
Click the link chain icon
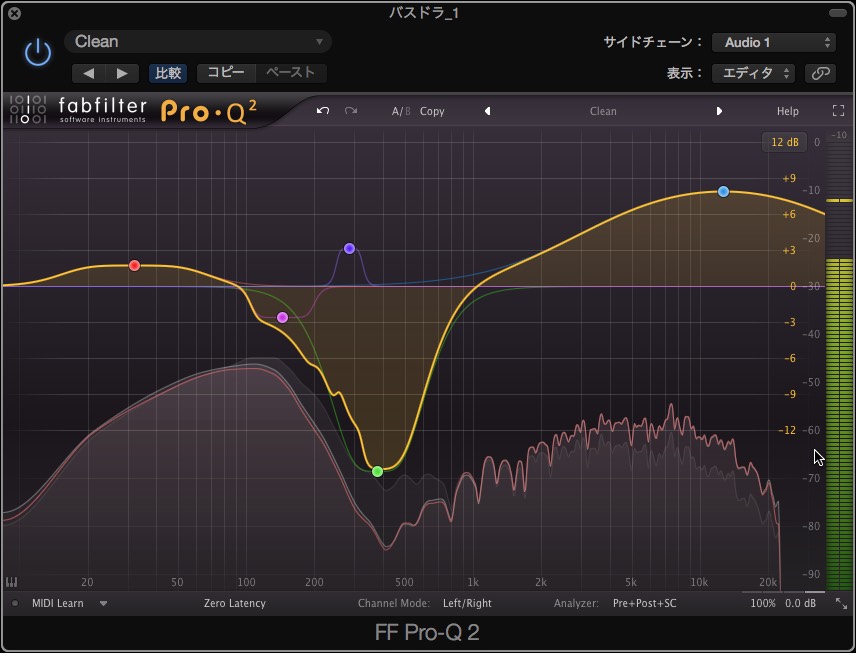[x=820, y=73]
